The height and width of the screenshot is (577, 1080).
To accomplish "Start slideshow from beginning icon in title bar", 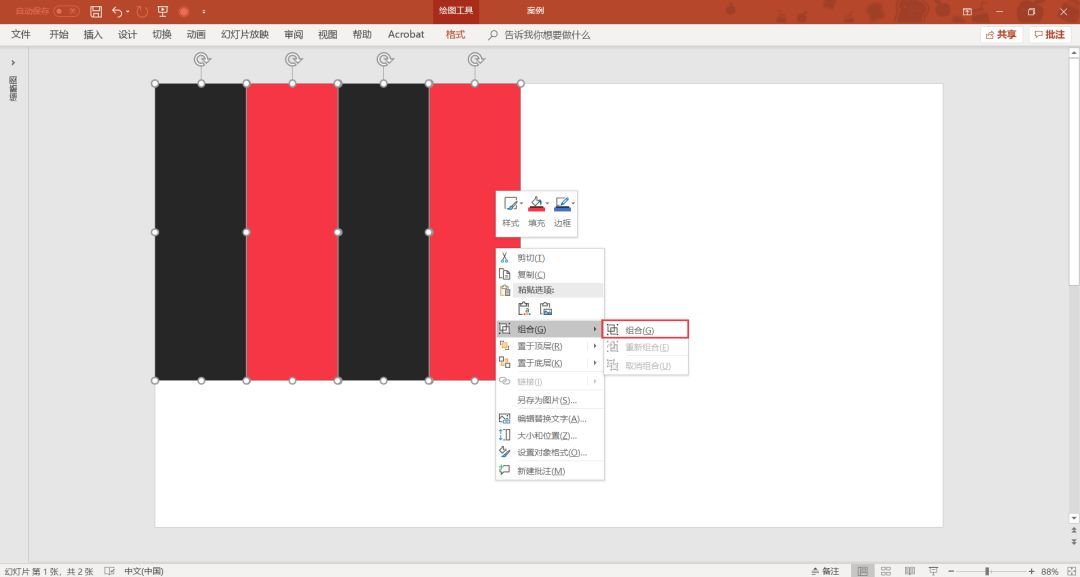I will pyautogui.click(x=163, y=12).
